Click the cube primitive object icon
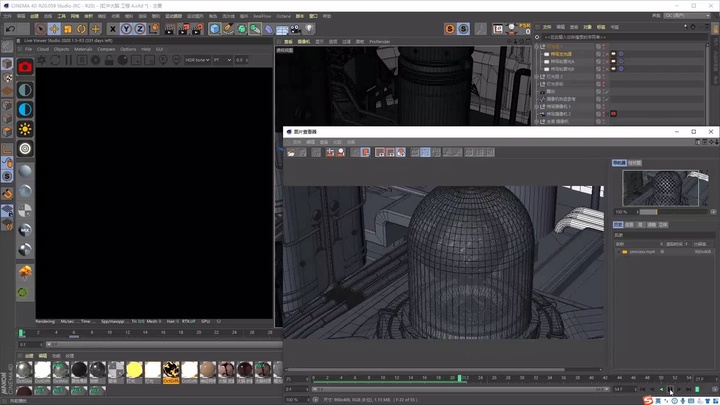 (215, 29)
